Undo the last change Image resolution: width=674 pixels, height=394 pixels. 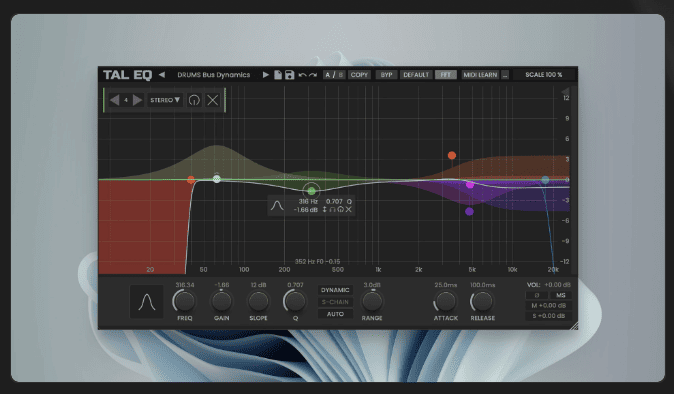click(x=302, y=75)
